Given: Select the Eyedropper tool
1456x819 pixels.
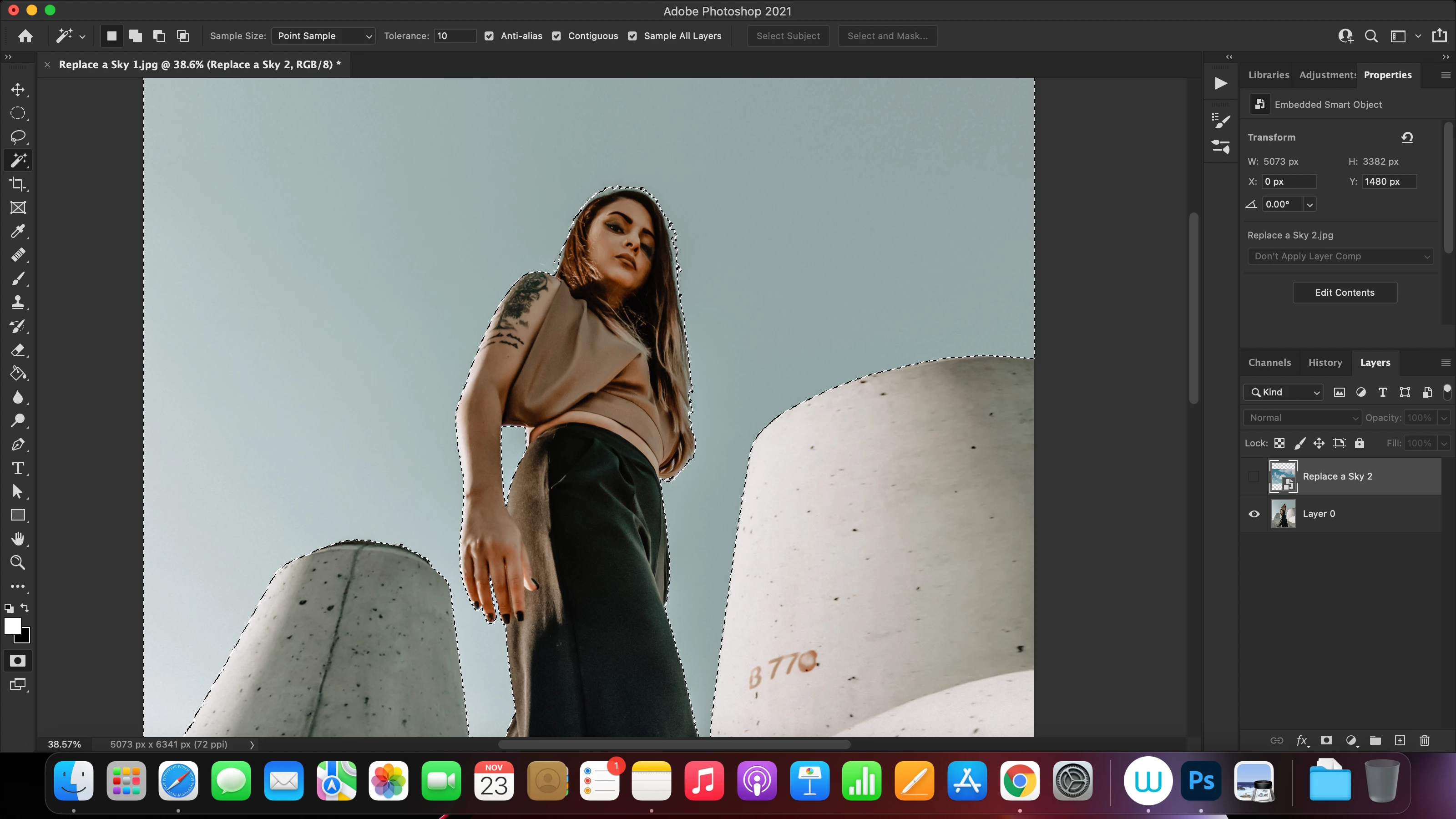Looking at the screenshot, I should 18,231.
